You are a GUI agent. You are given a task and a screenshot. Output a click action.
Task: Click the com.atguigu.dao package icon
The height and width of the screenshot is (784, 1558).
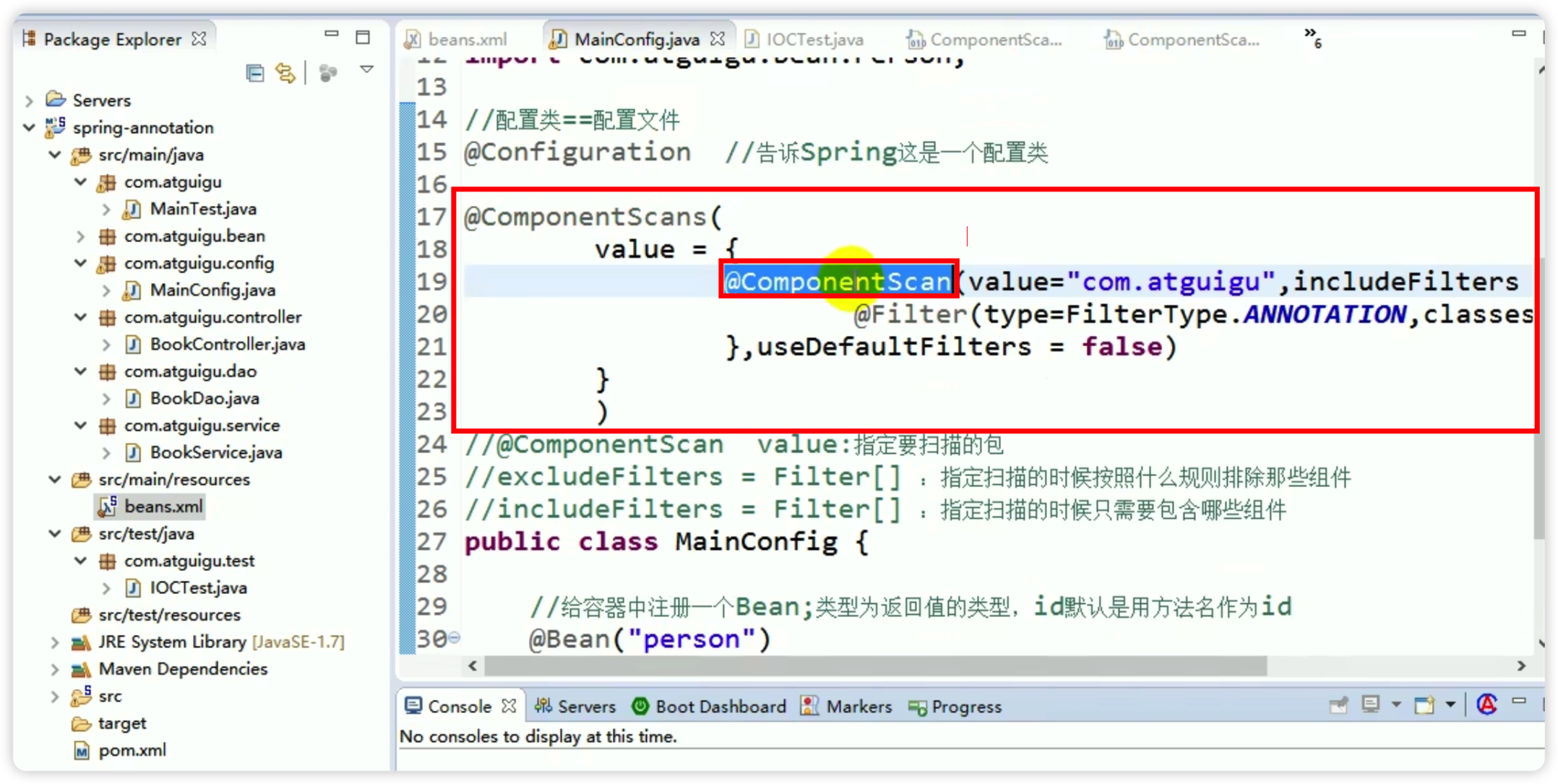[x=107, y=371]
